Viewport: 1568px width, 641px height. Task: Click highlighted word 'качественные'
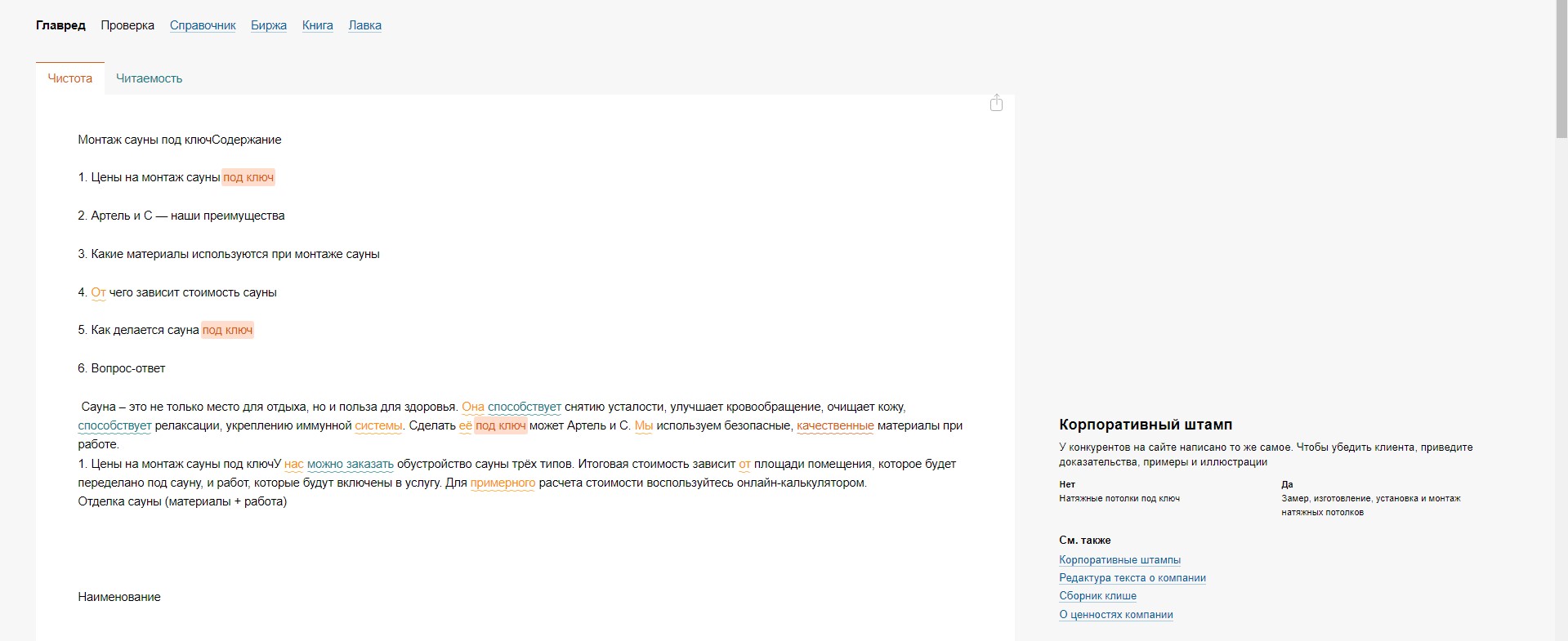tap(835, 425)
